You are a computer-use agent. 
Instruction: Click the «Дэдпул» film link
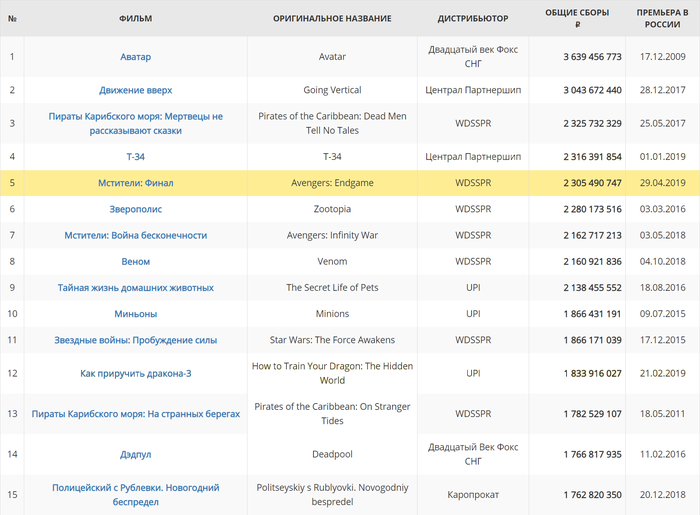[135, 453]
